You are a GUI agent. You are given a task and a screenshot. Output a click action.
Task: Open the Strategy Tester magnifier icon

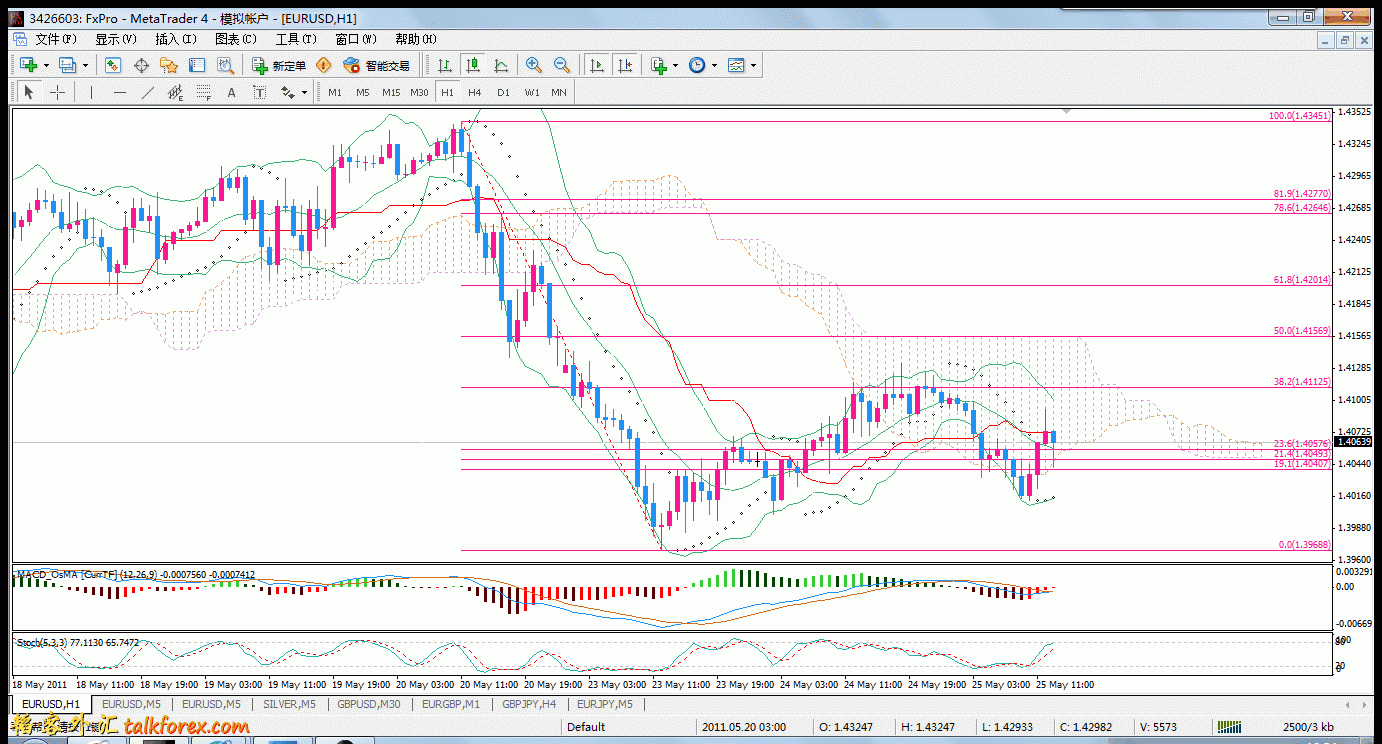pyautogui.click(x=225, y=65)
